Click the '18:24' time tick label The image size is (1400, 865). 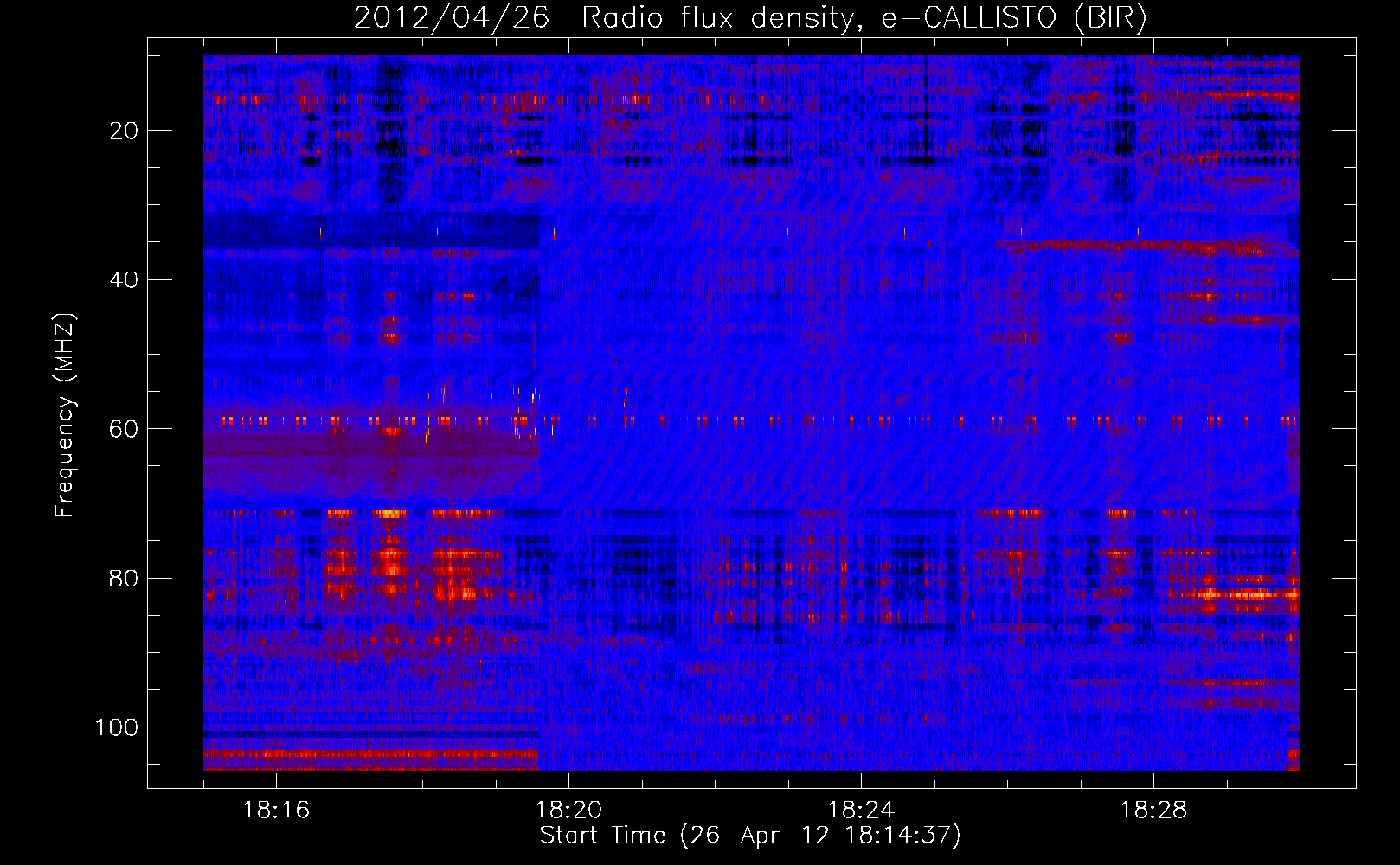click(861, 811)
